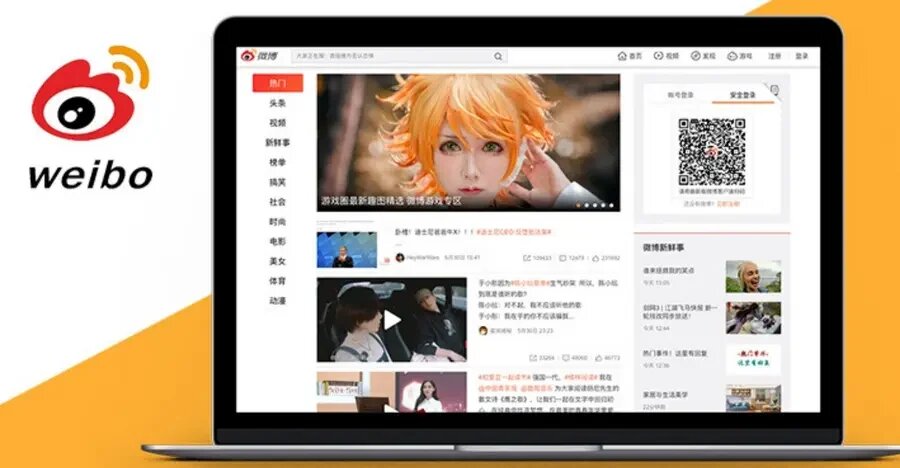Image resolution: width=900 pixels, height=468 pixels.
Task: Open the 家居与生活美学 news item title
Action: [x=665, y=395]
